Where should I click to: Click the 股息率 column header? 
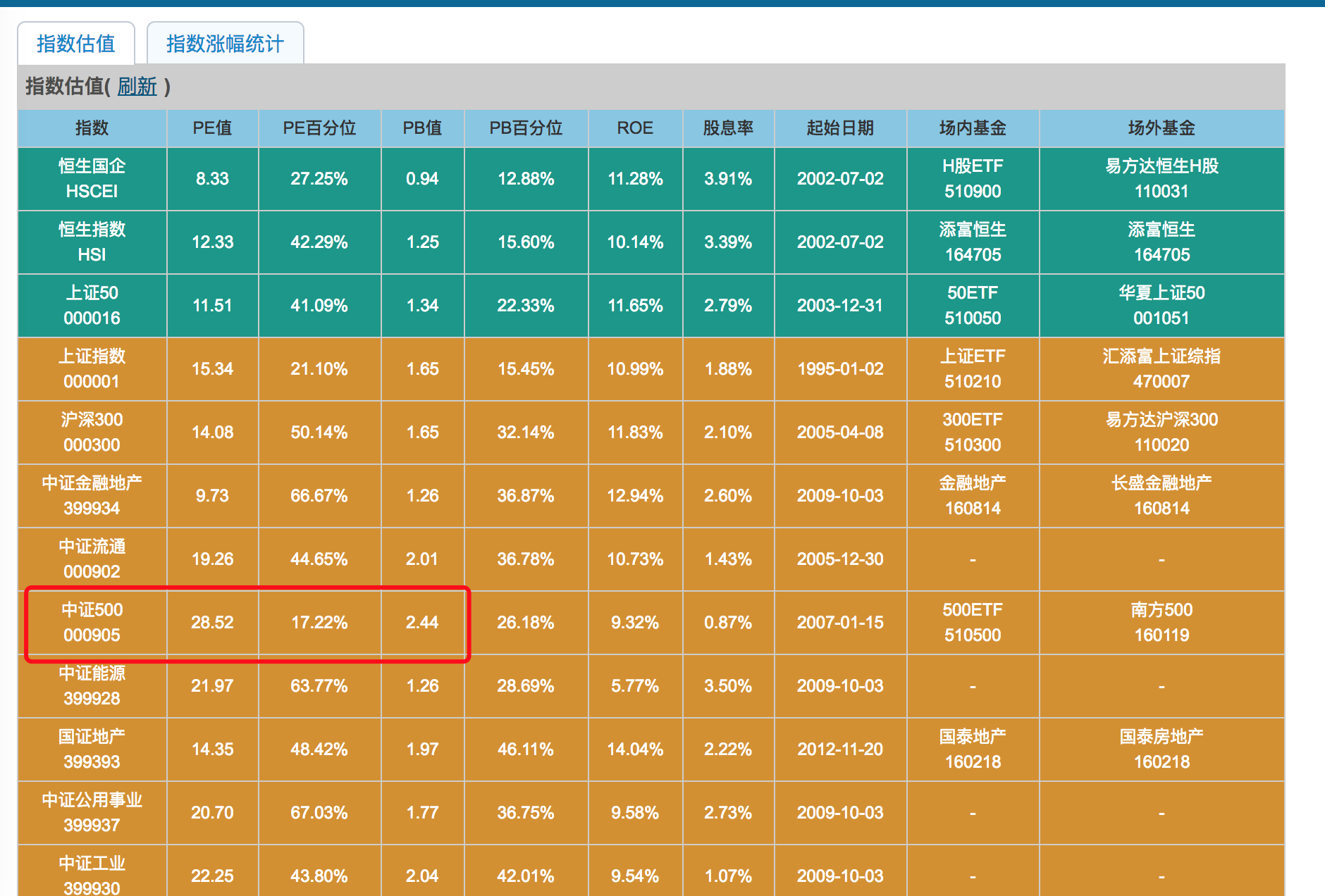[728, 128]
